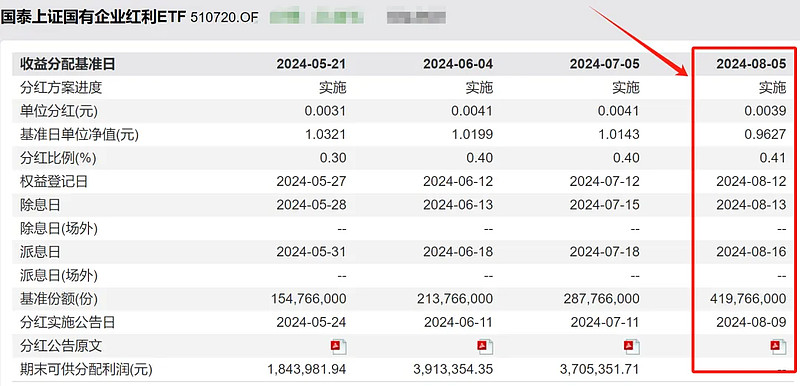Image resolution: width=800 pixels, height=386 pixels.
Task: Select the 2024-06-04 column header date
Action: pyautogui.click(x=458, y=64)
